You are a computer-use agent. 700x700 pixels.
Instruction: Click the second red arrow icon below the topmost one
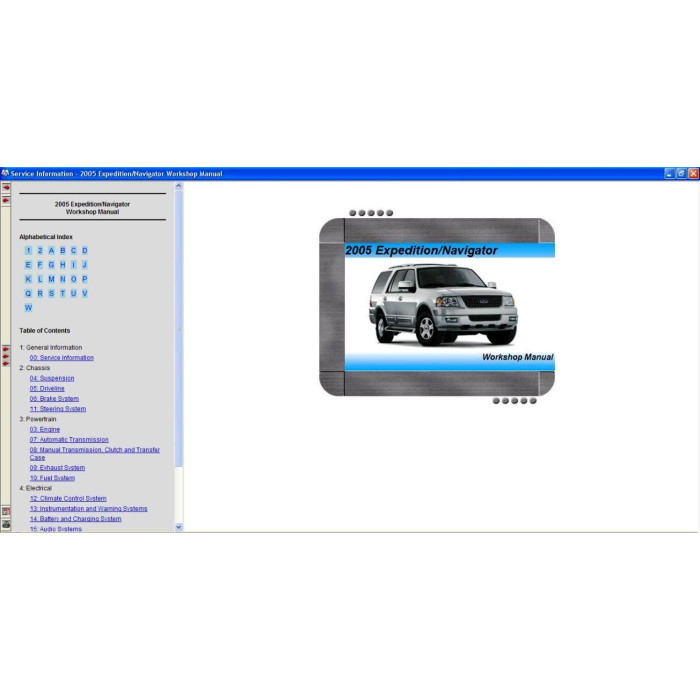[x=6, y=200]
